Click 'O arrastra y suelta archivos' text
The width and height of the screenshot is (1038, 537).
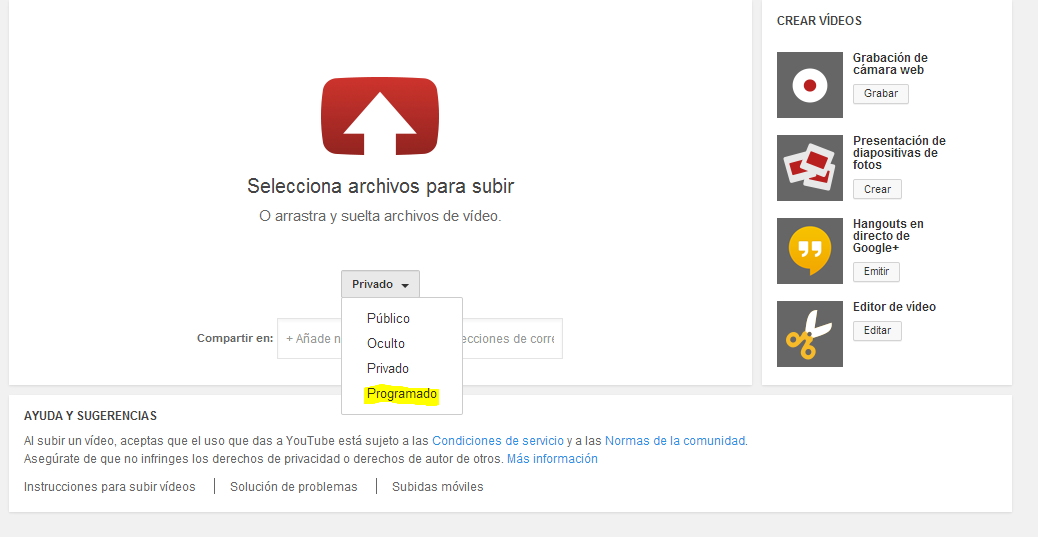(x=380, y=217)
